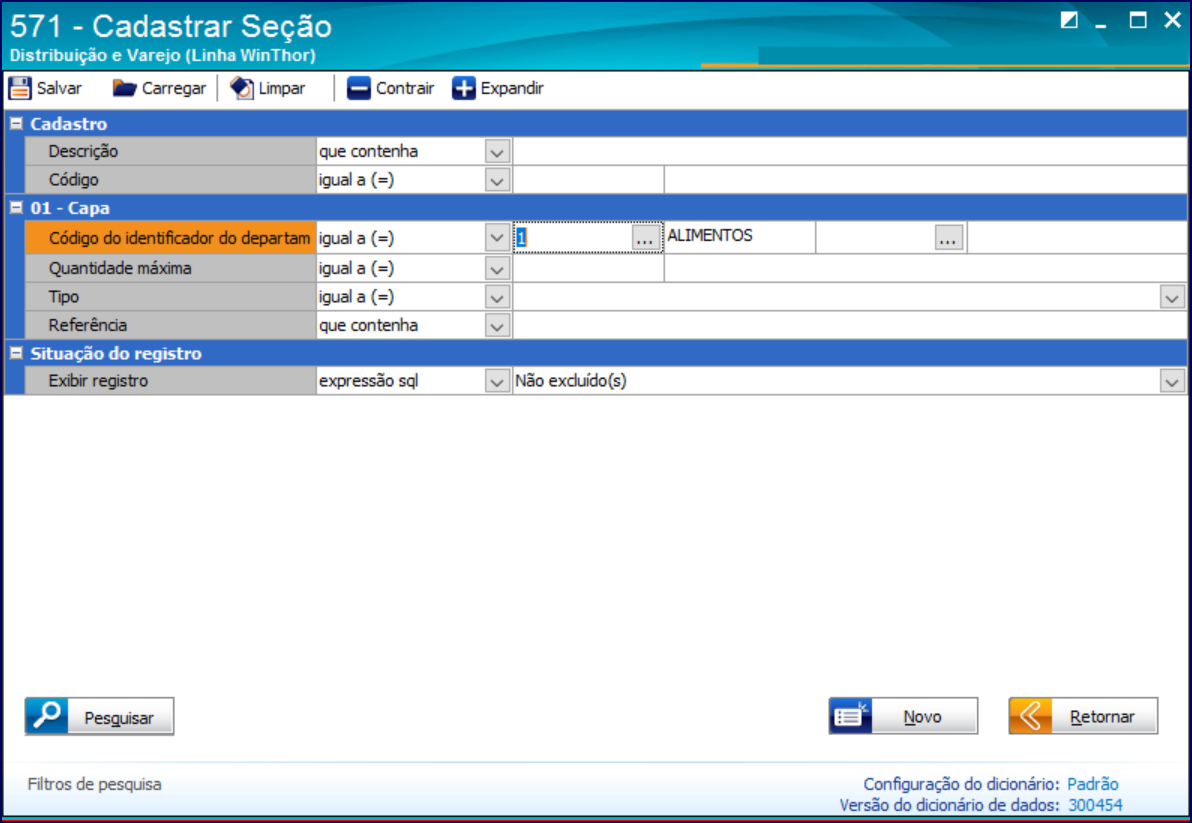Collapse the Situação do registro section
The width and height of the screenshot is (1192, 823).
16,353
